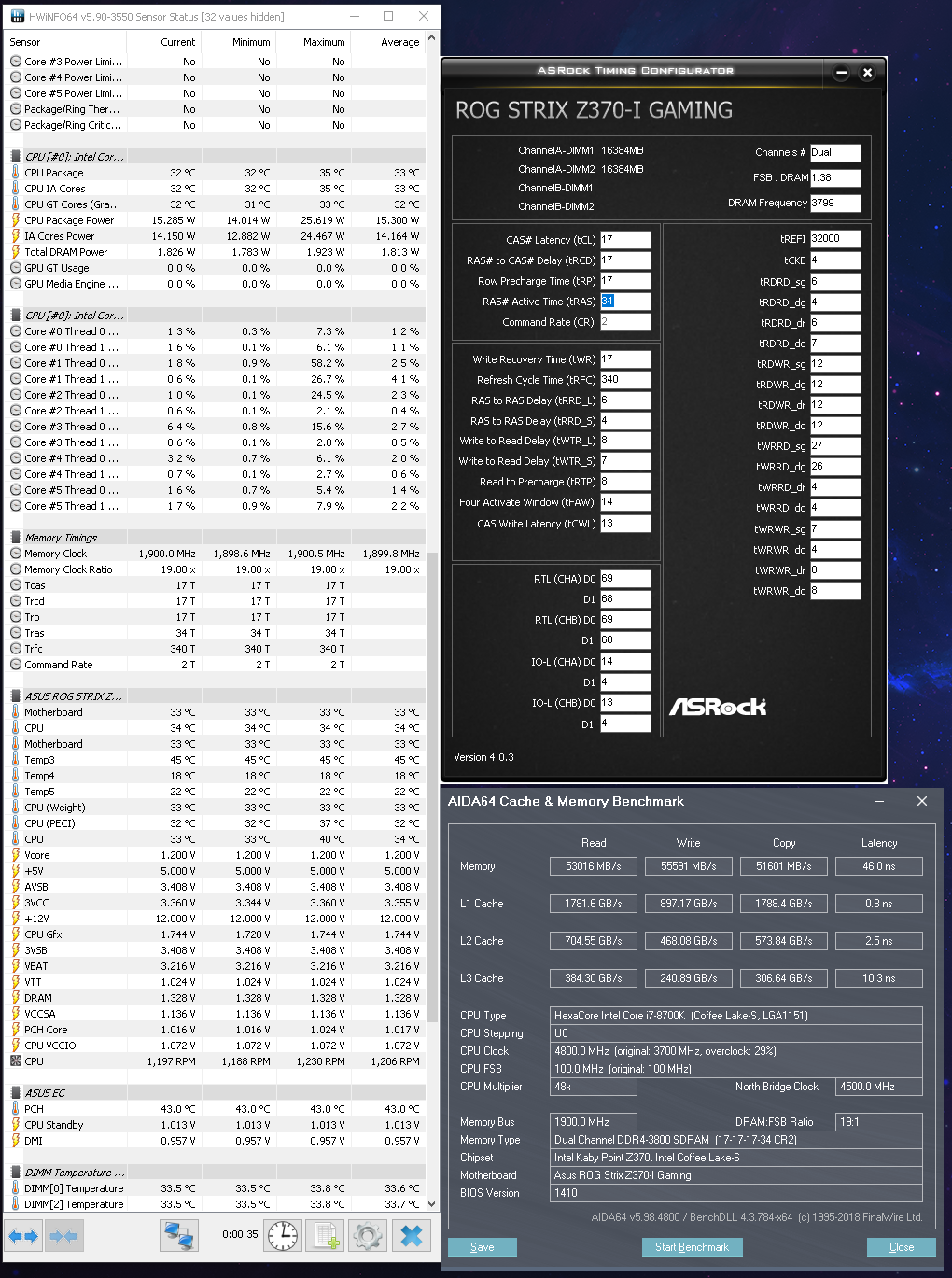Click the lightning icon beside CPU Package Power
The width and height of the screenshot is (952, 1278).
16,220
